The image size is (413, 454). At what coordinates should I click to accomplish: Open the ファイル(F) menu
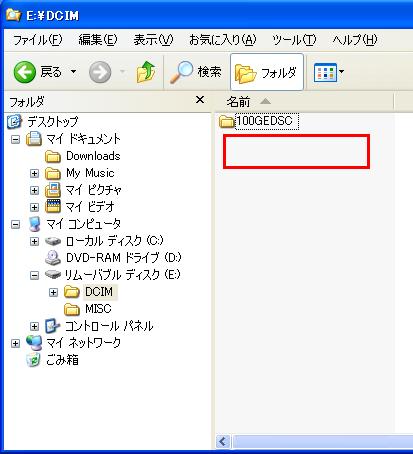pos(37,40)
